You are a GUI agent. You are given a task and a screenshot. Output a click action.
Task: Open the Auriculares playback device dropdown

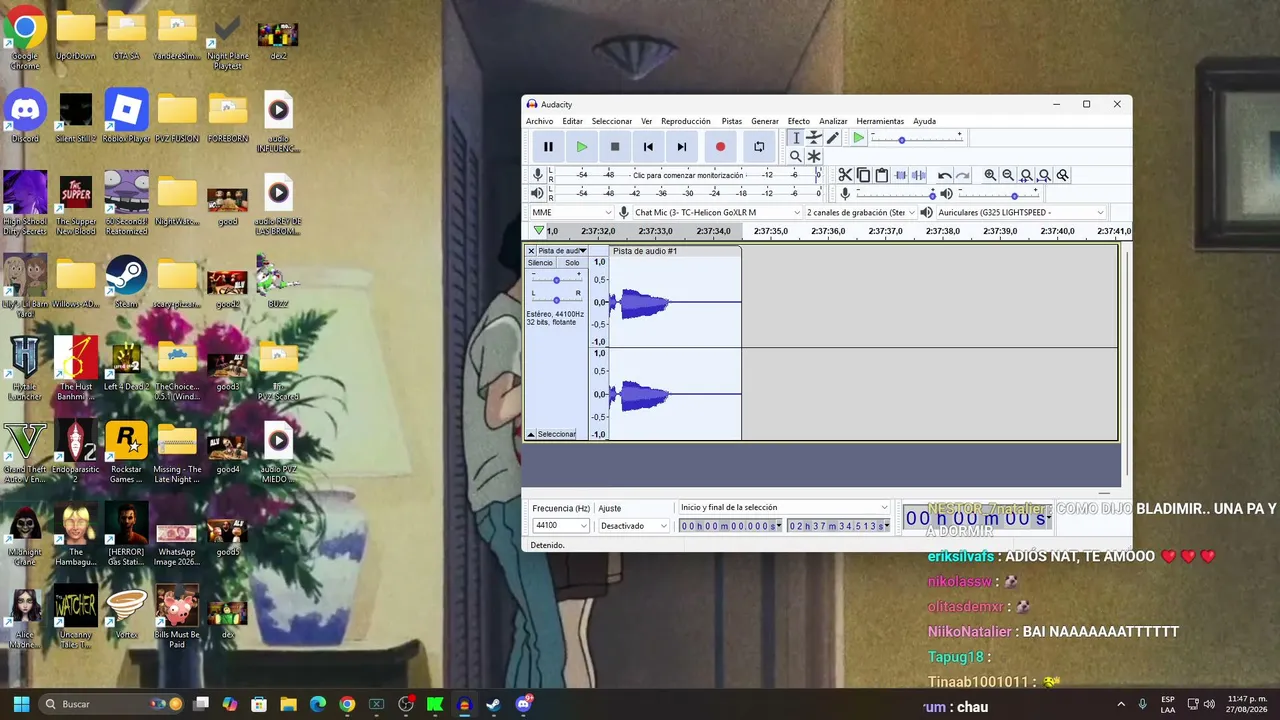pos(1020,212)
